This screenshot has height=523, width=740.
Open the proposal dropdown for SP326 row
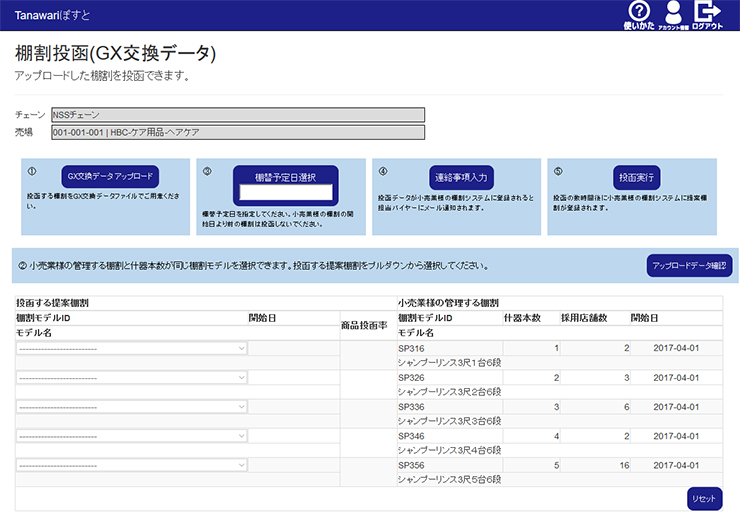tap(131, 378)
